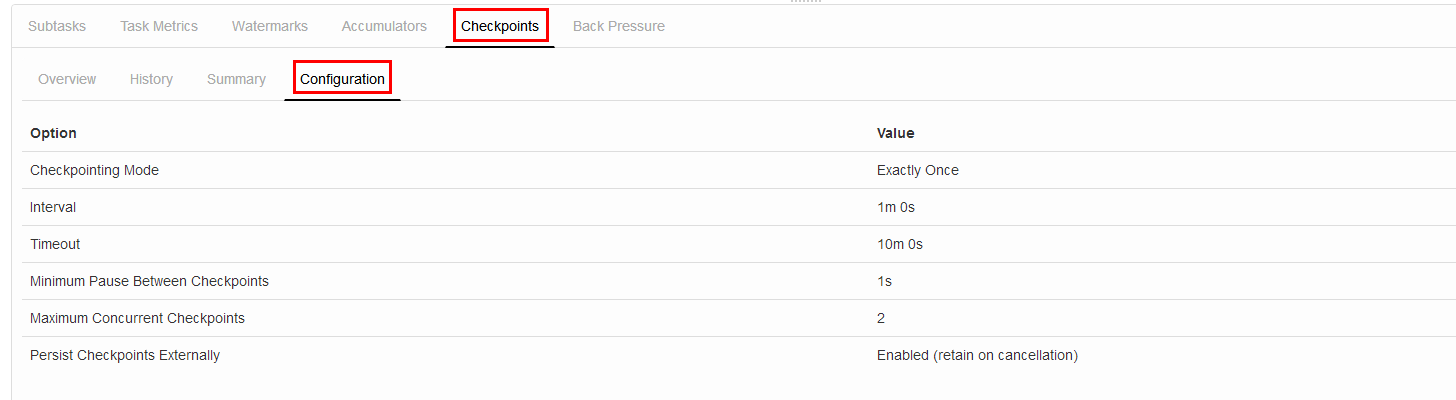The height and width of the screenshot is (400, 1456).
Task: Show the checkpoints Overview sub-tab
Action: click(x=67, y=79)
